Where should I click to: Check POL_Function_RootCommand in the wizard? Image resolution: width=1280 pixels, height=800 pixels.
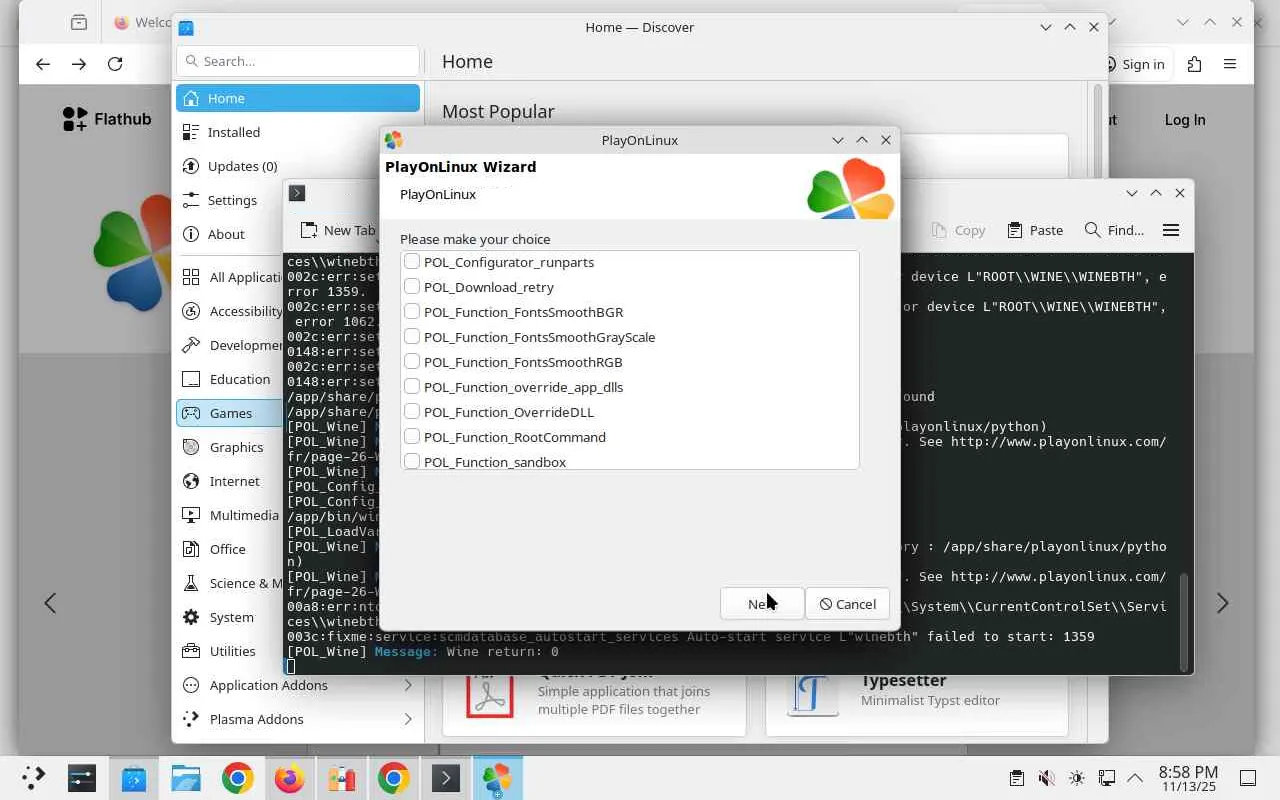(412, 437)
